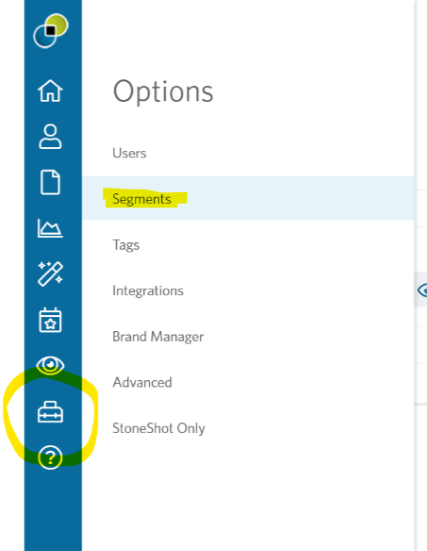Open the Contacts person icon
Screen dimensions: 427x551
(x=50, y=137)
